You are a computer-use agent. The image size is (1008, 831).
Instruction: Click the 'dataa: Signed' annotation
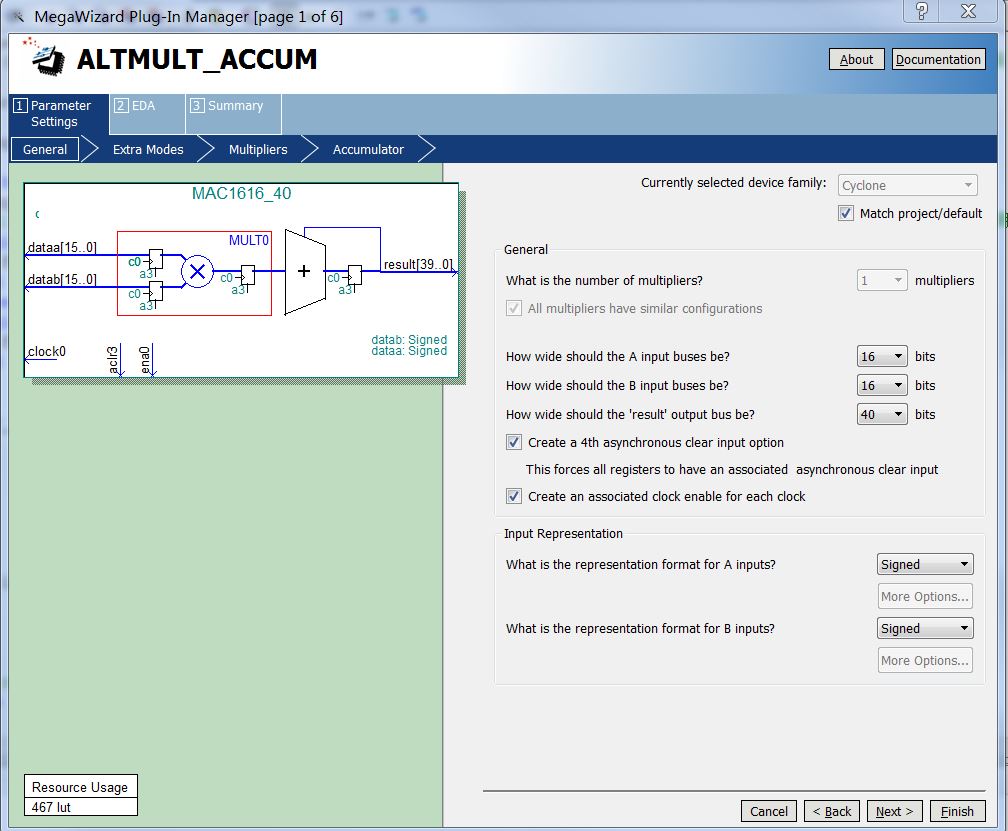point(409,351)
